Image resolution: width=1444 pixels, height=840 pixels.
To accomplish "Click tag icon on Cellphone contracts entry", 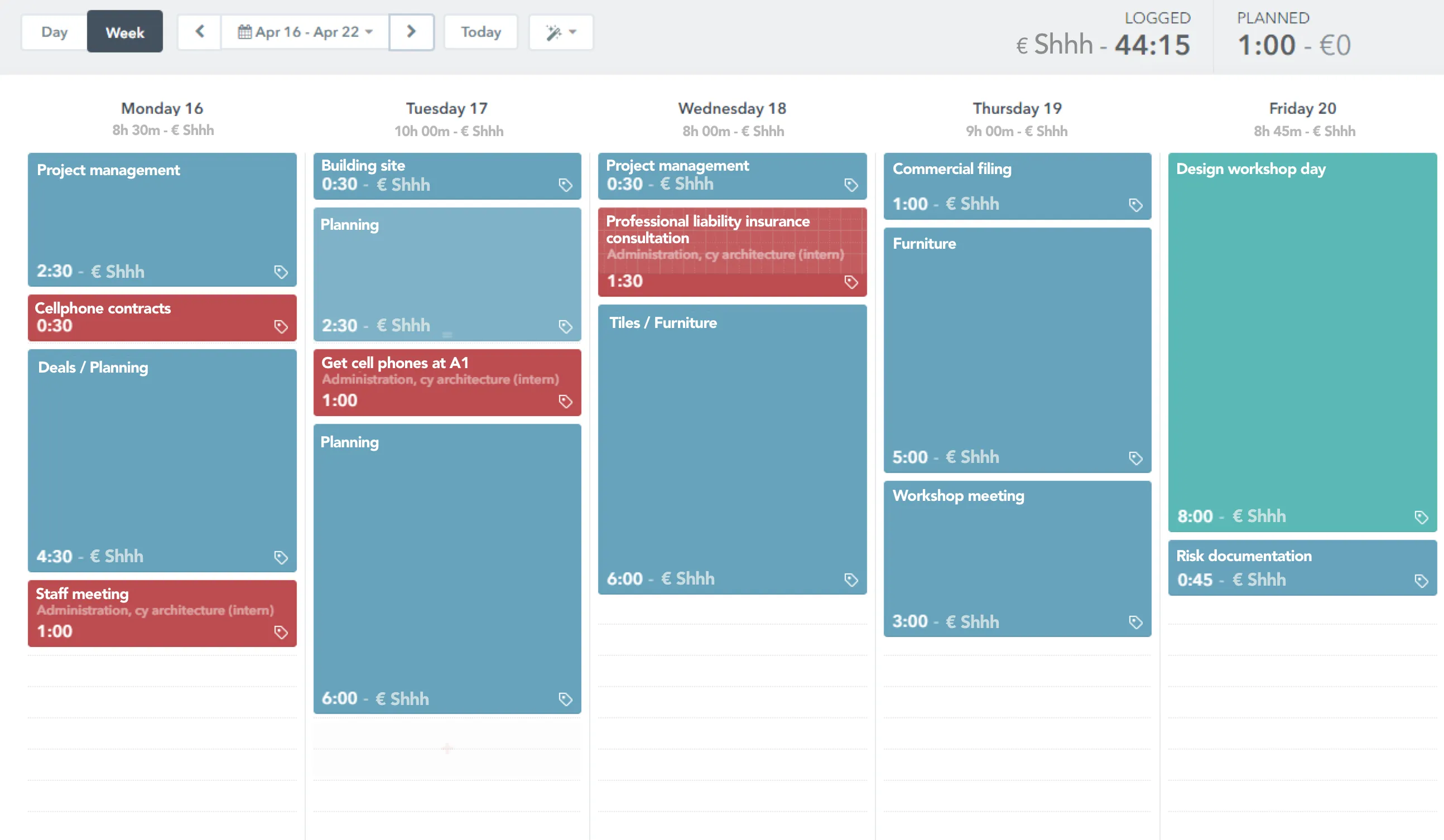I will pyautogui.click(x=280, y=327).
